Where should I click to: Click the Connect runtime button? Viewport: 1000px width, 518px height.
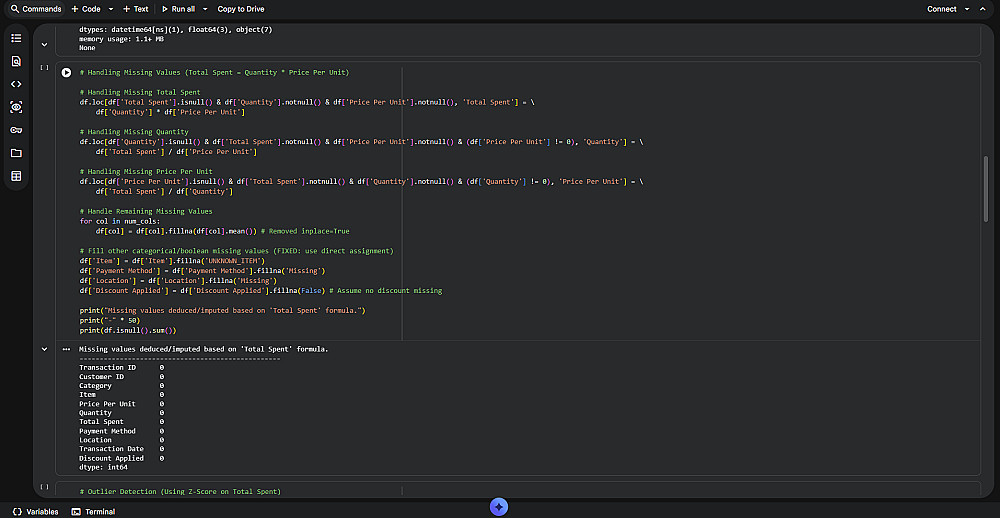coord(941,9)
